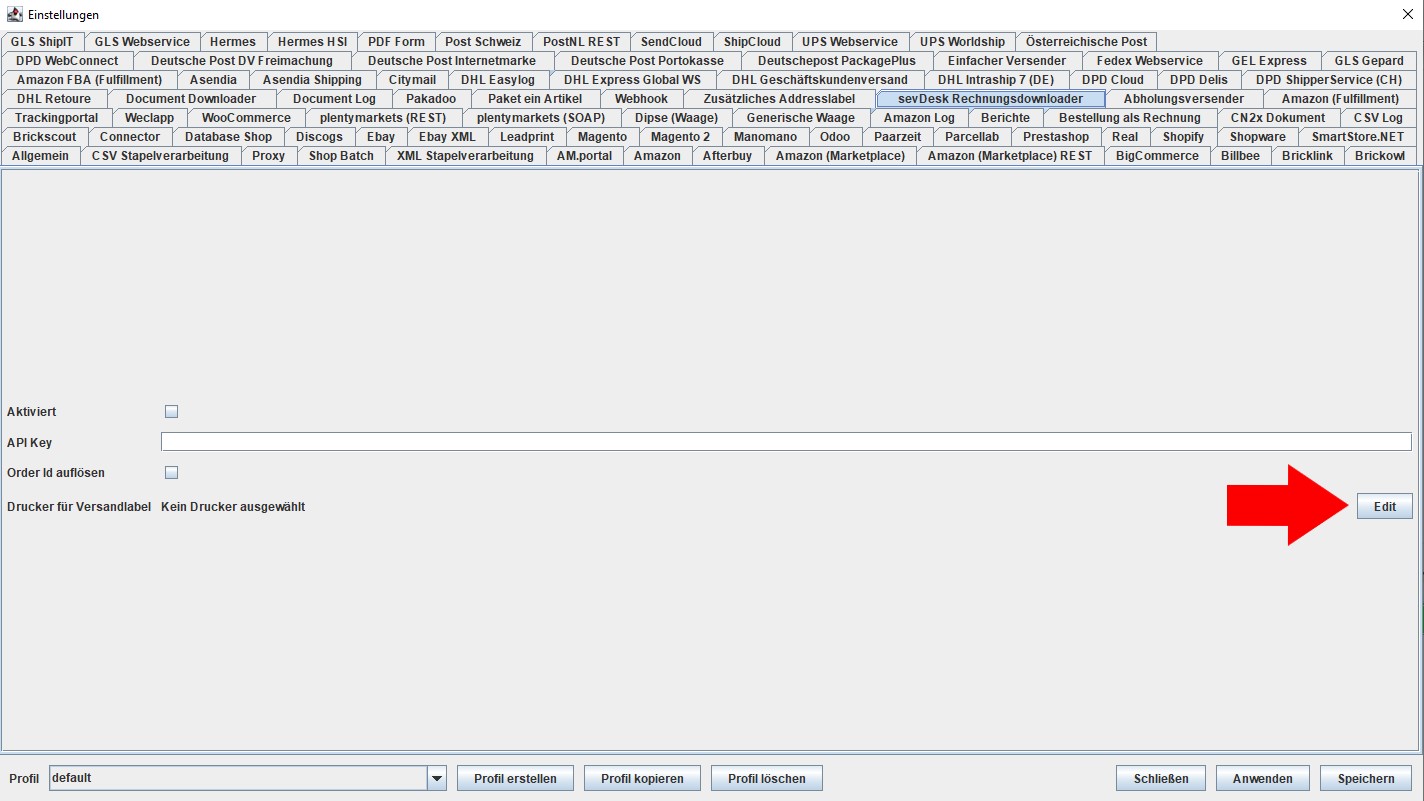Screen dimensions: 1424x801
Task: Open the GEL Express tab
Action: click(1269, 61)
